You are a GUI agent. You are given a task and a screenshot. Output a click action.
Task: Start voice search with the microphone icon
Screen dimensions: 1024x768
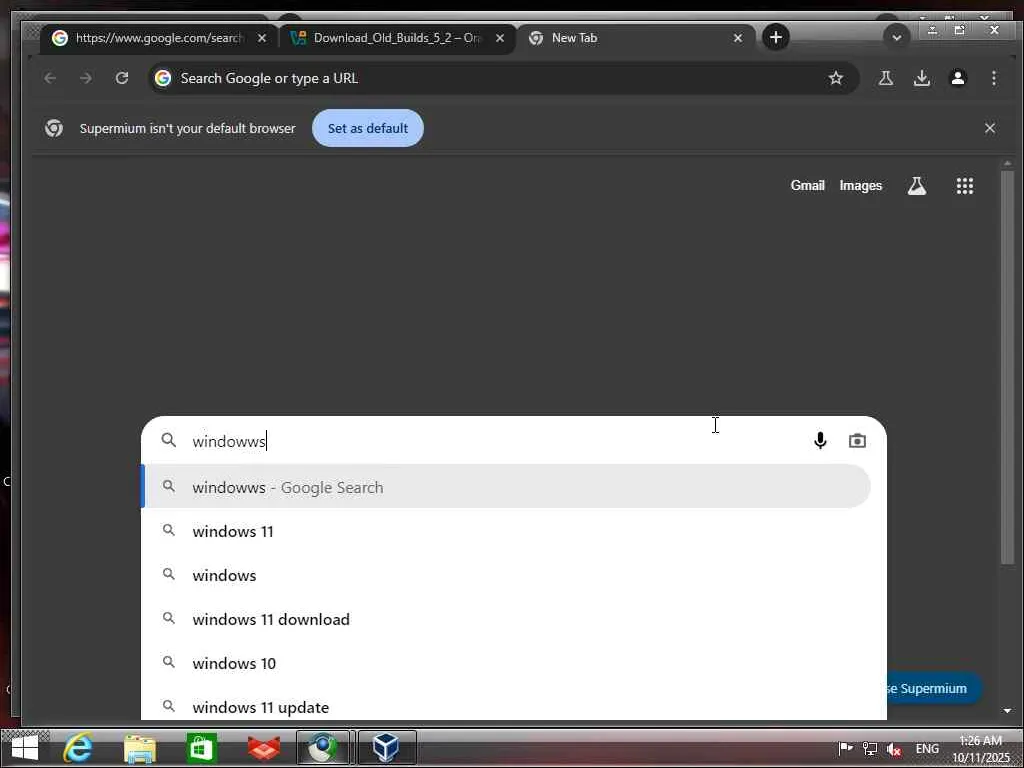pos(820,441)
